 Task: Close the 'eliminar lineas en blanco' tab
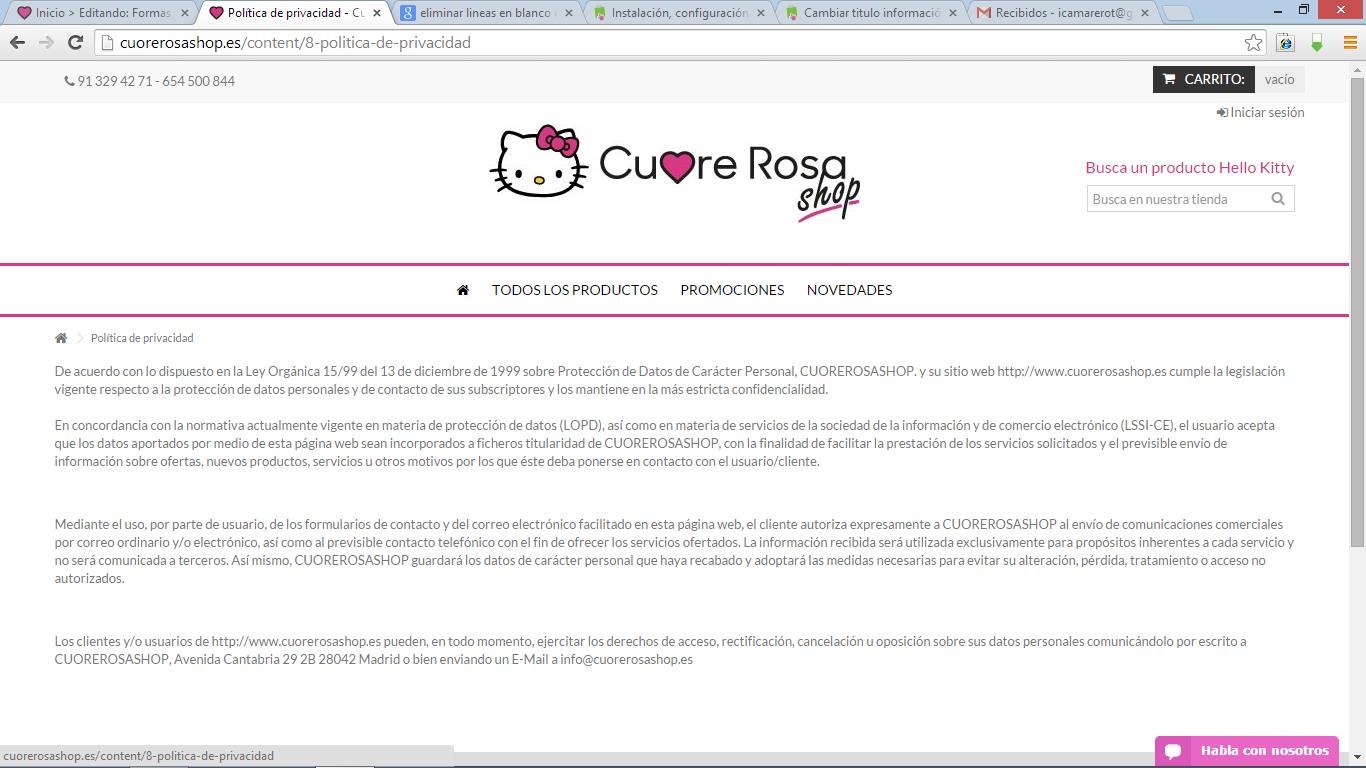tap(569, 13)
